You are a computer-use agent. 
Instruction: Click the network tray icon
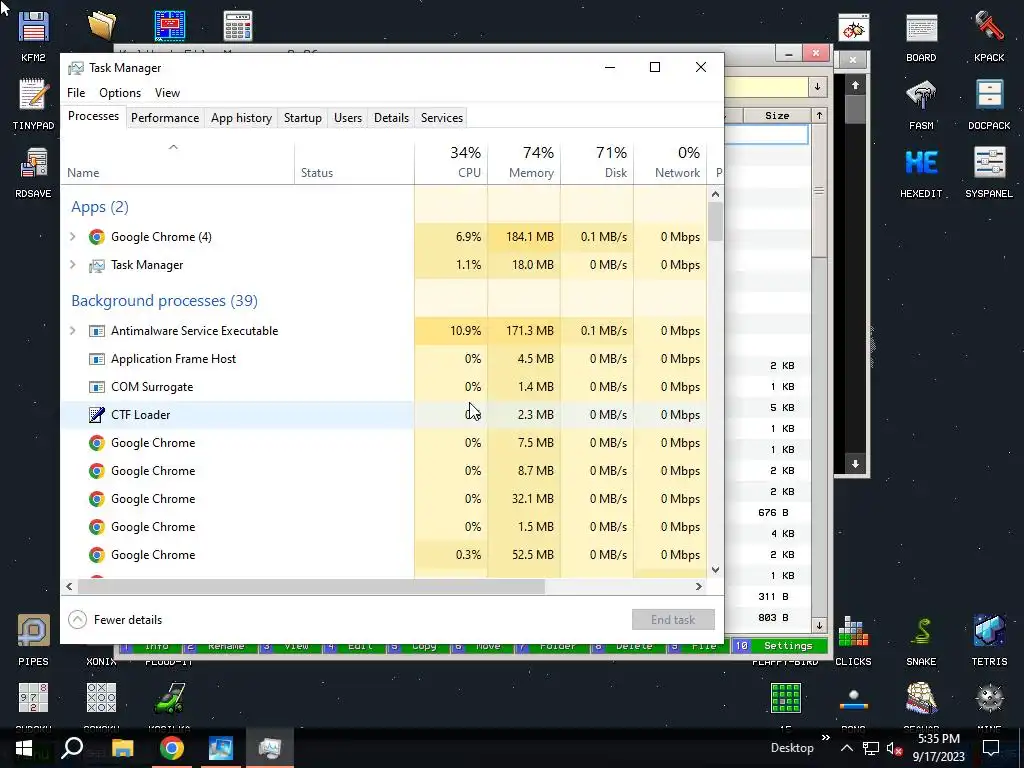pos(871,748)
